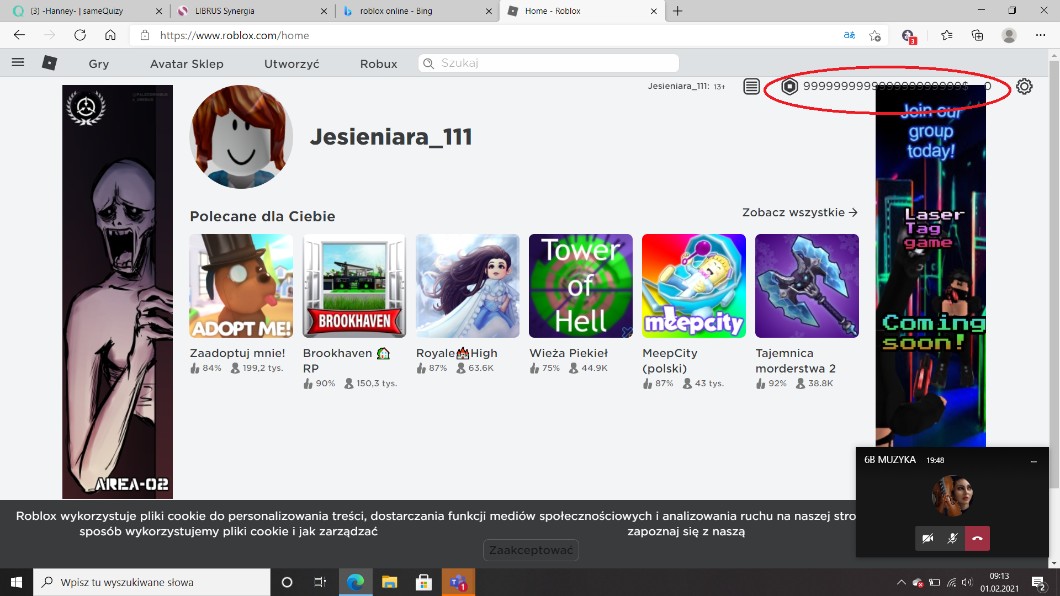
Task: Open the Roblox settings gear
Action: click(x=1024, y=87)
